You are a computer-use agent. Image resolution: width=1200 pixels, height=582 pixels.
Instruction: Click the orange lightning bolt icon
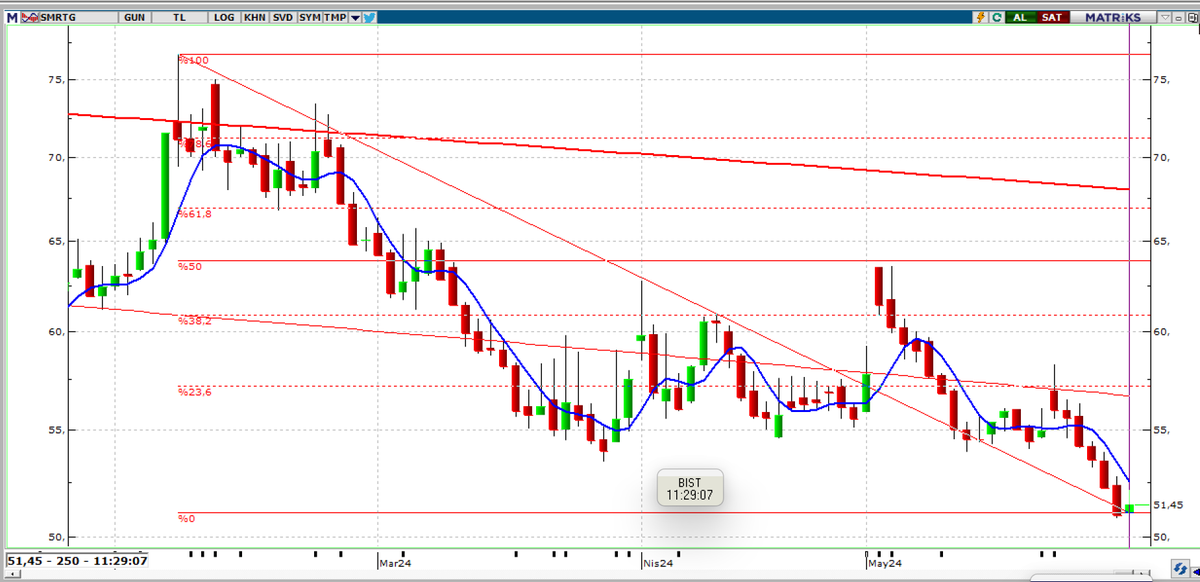(982, 17)
